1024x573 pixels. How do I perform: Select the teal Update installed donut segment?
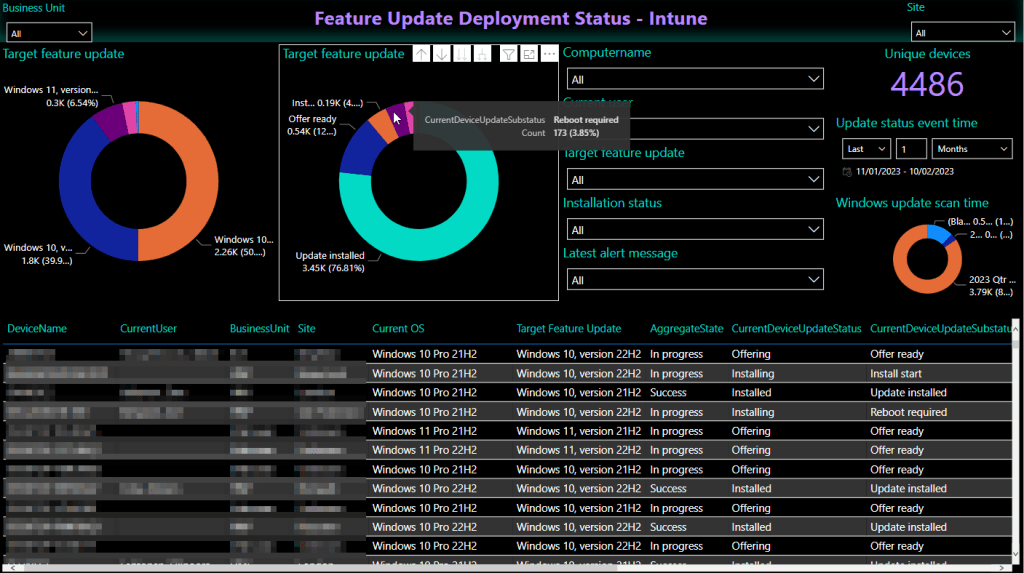(x=420, y=247)
